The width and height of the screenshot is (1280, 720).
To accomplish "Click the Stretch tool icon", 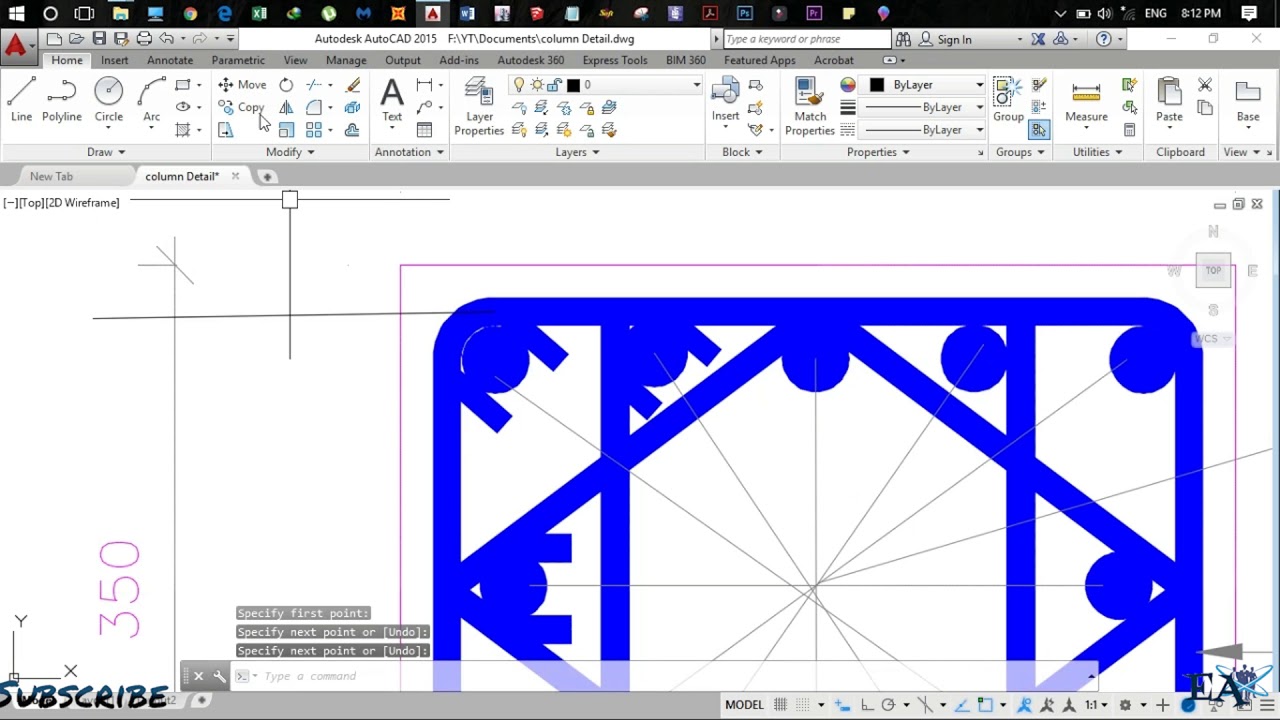I will point(225,130).
